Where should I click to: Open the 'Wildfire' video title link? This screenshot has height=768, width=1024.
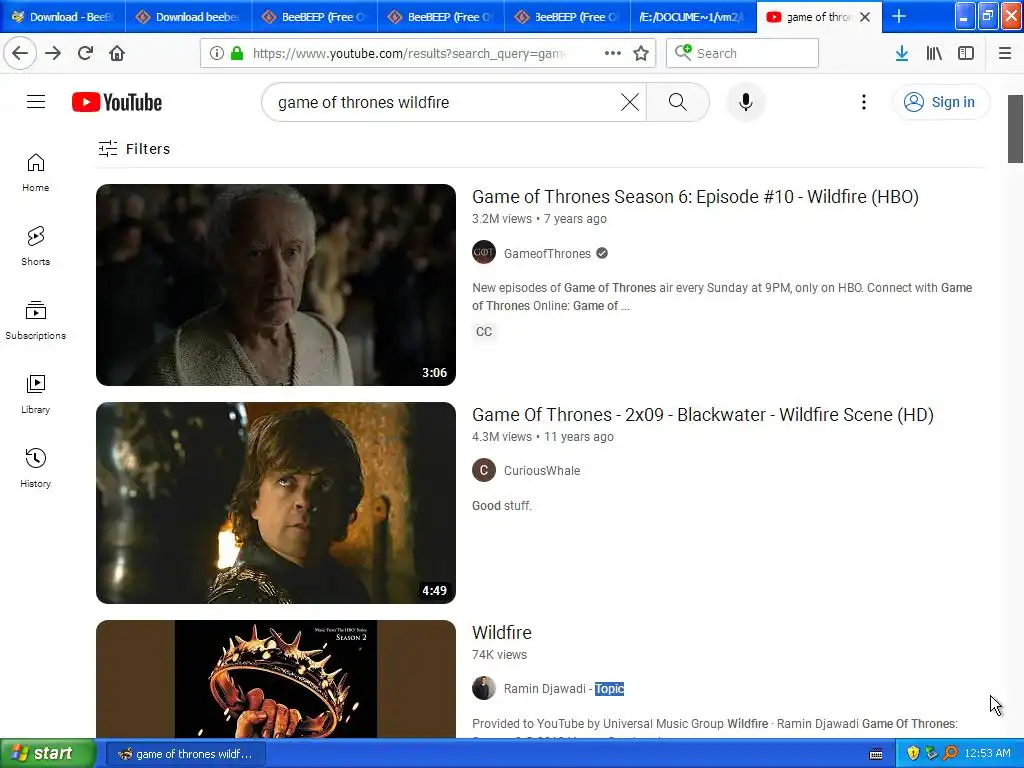click(x=502, y=632)
